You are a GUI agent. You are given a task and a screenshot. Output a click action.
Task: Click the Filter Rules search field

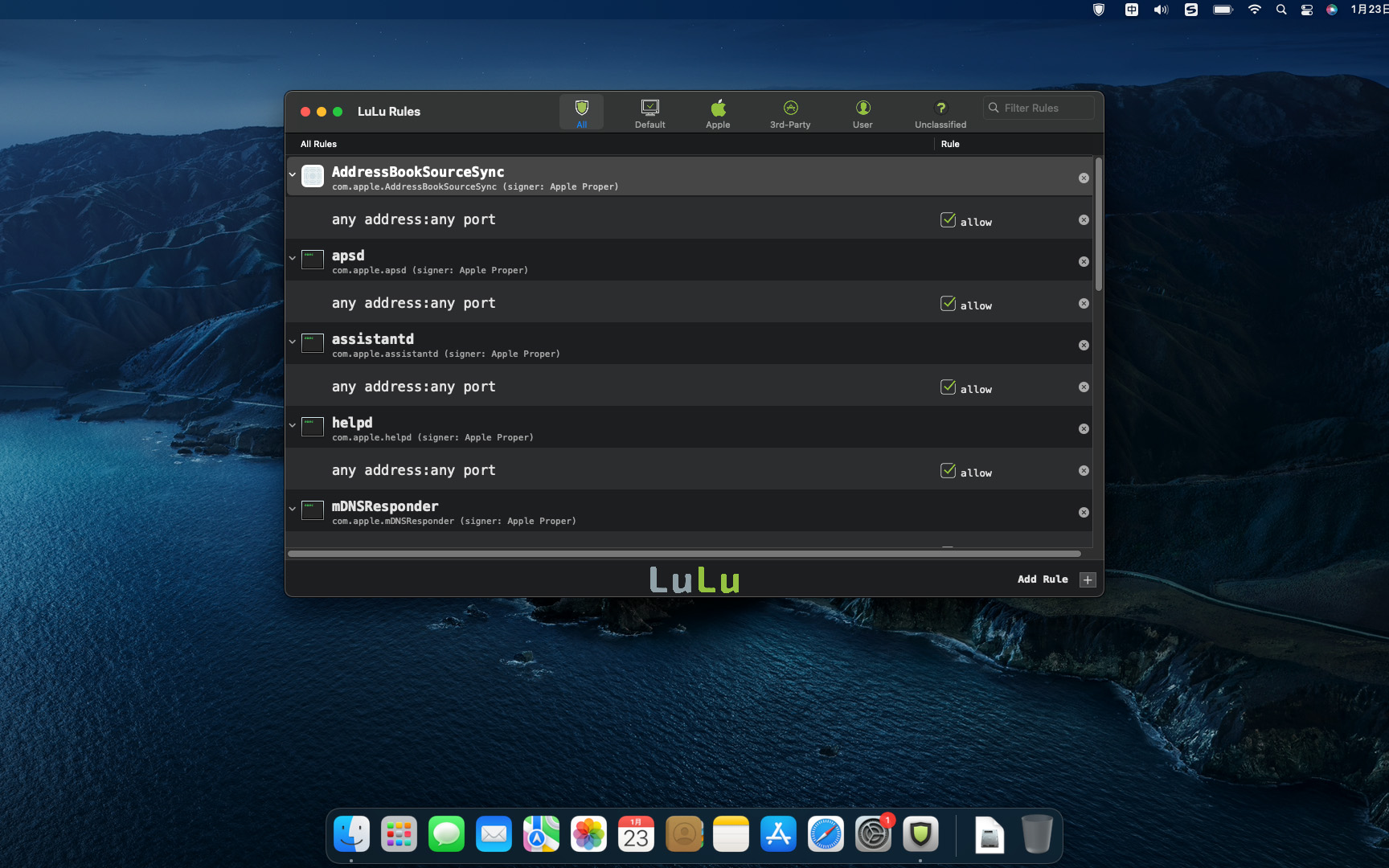pyautogui.click(x=1039, y=107)
